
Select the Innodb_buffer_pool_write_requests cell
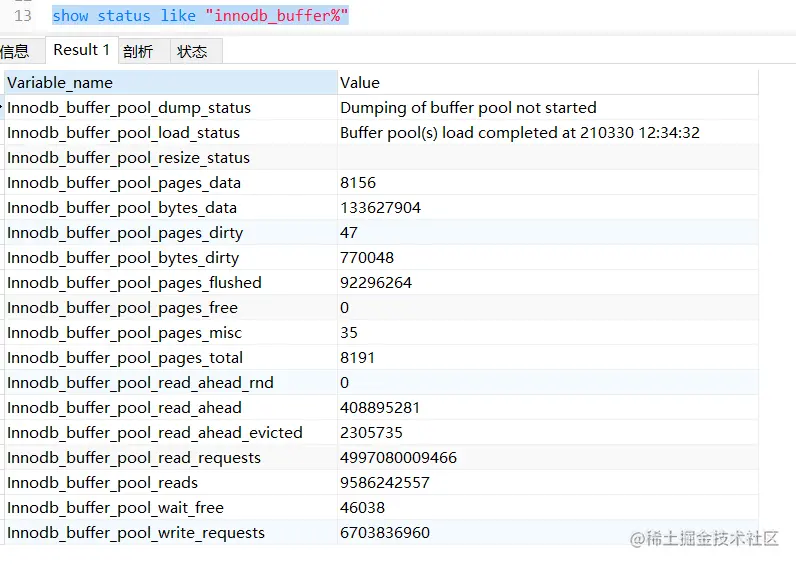(171, 533)
